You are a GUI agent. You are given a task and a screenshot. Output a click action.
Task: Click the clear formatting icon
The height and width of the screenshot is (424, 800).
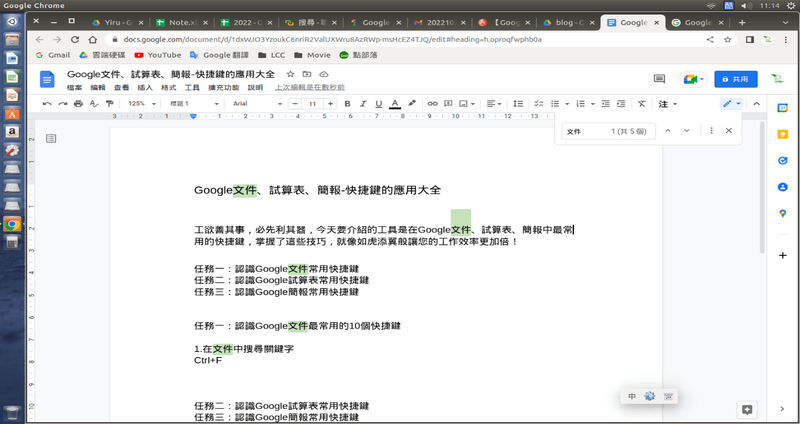pyautogui.click(x=641, y=104)
